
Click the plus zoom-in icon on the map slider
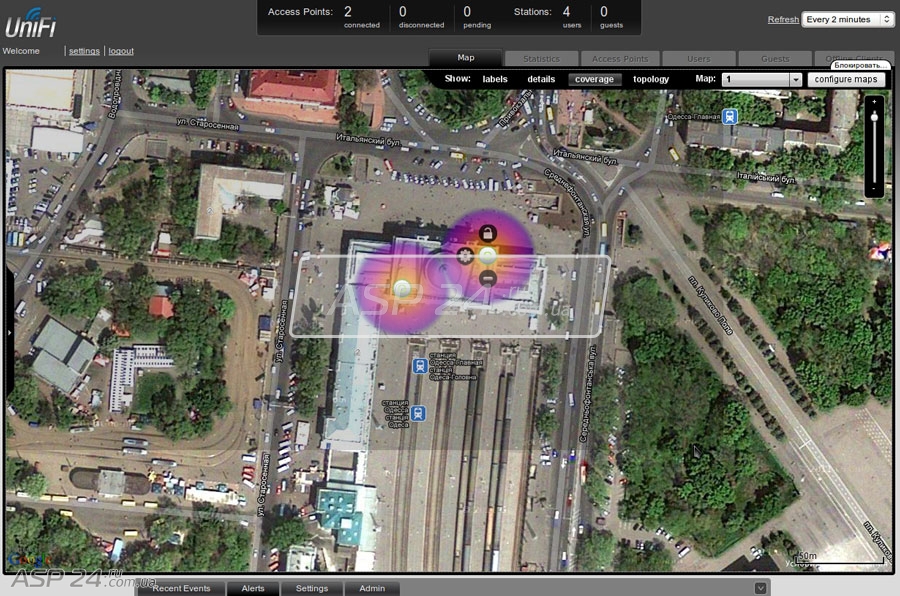coord(875,102)
